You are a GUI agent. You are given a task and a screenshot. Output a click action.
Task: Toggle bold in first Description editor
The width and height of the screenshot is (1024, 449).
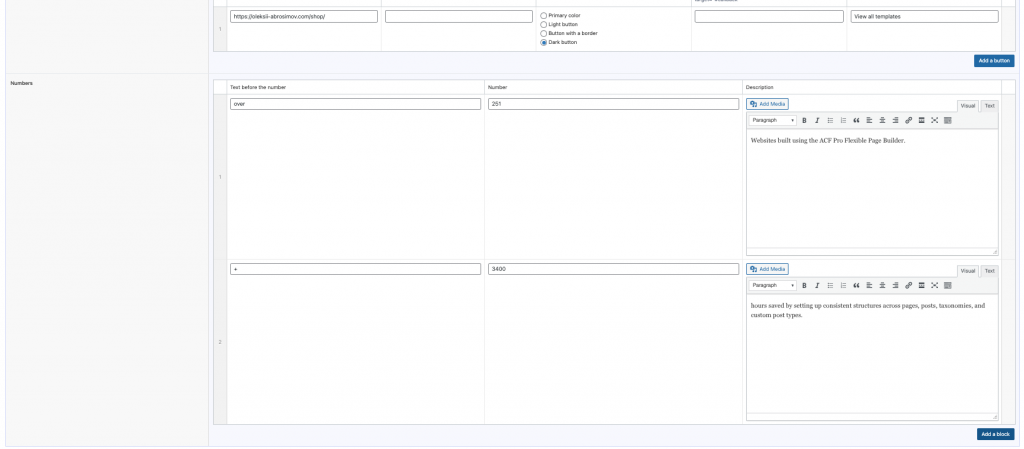(804, 121)
